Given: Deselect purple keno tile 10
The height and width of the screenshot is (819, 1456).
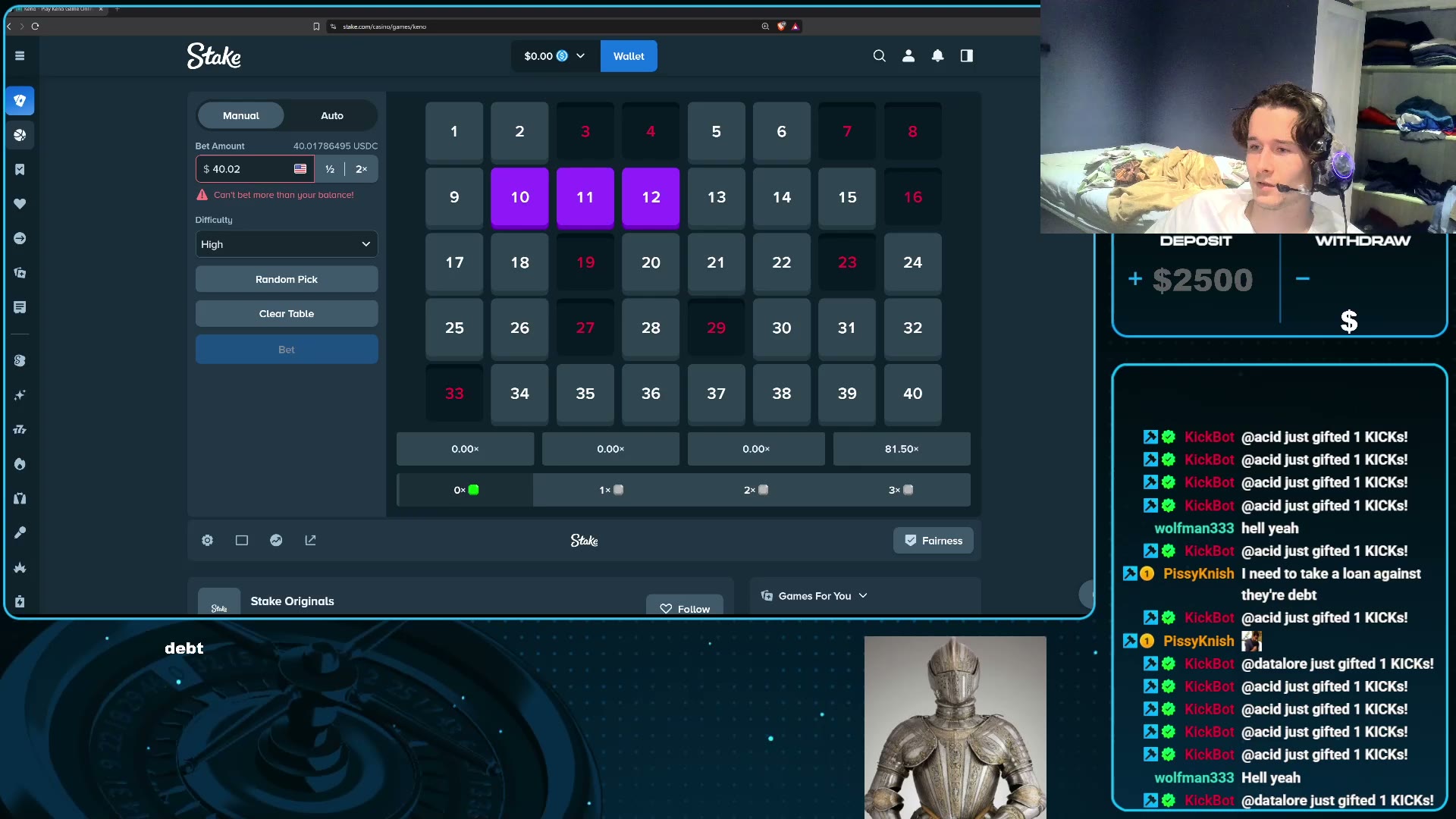Looking at the screenshot, I should [519, 197].
